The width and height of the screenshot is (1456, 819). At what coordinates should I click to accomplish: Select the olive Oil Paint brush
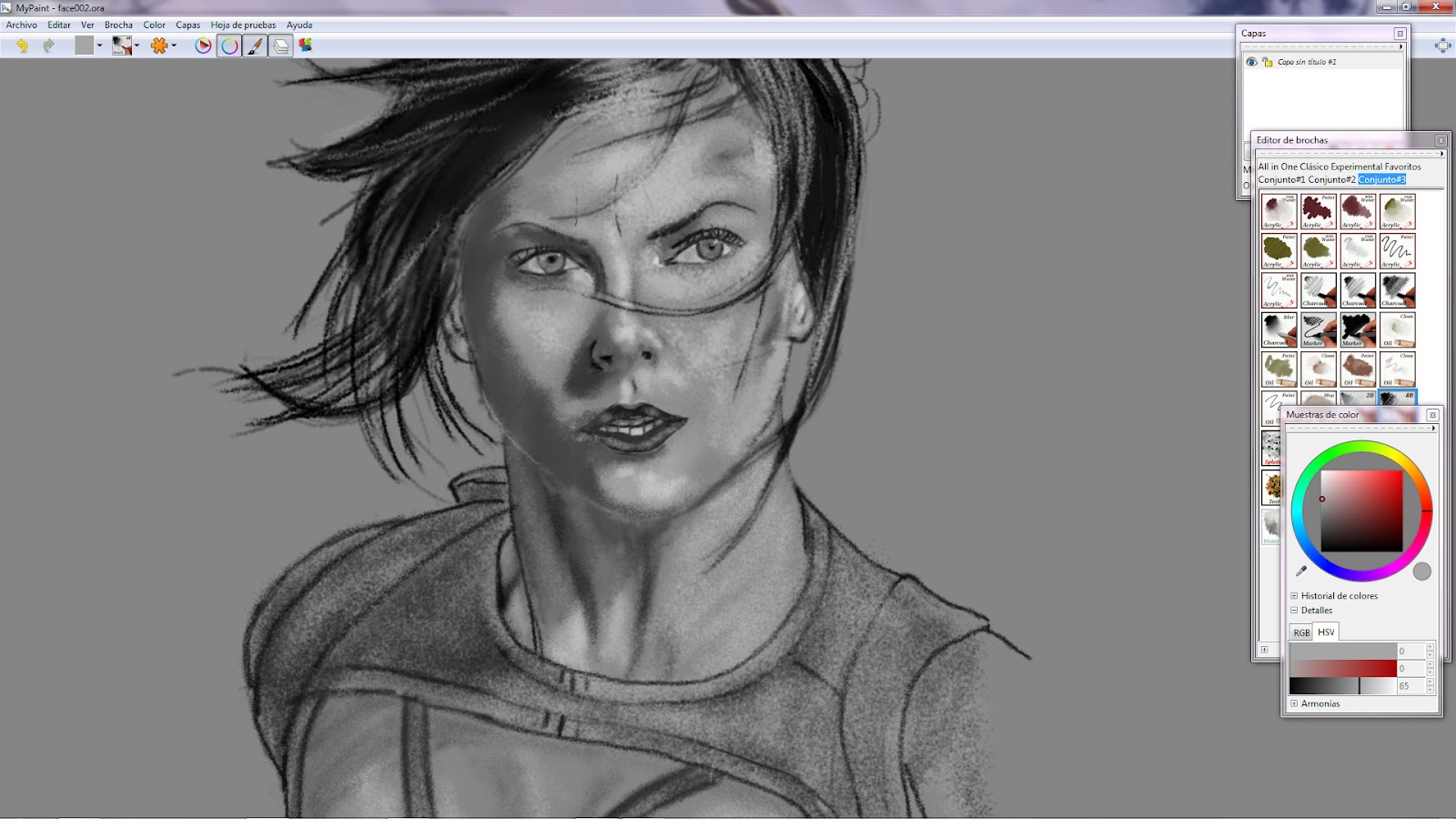point(1279,369)
